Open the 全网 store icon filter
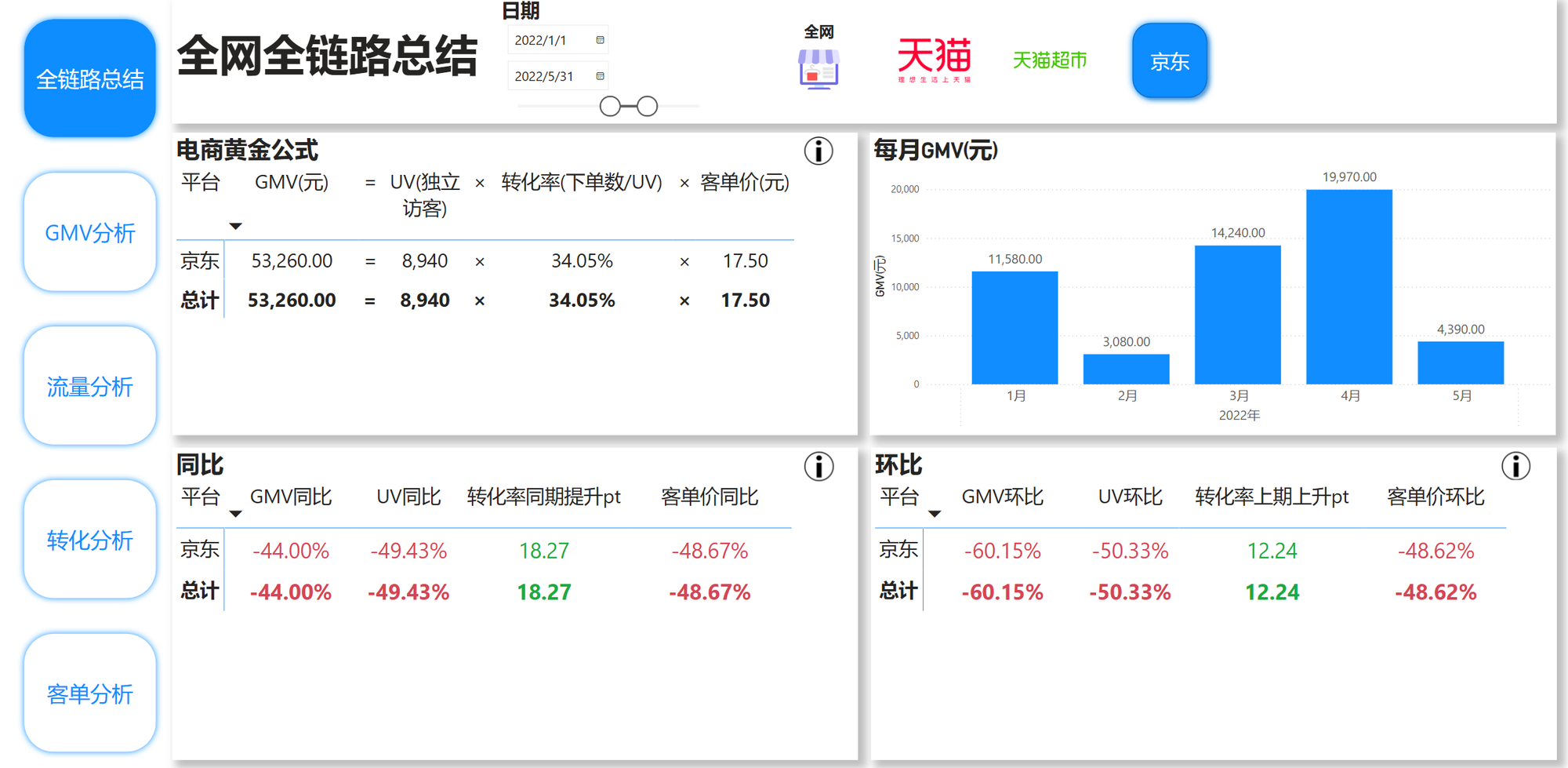Image resolution: width=1568 pixels, height=768 pixels. click(818, 68)
